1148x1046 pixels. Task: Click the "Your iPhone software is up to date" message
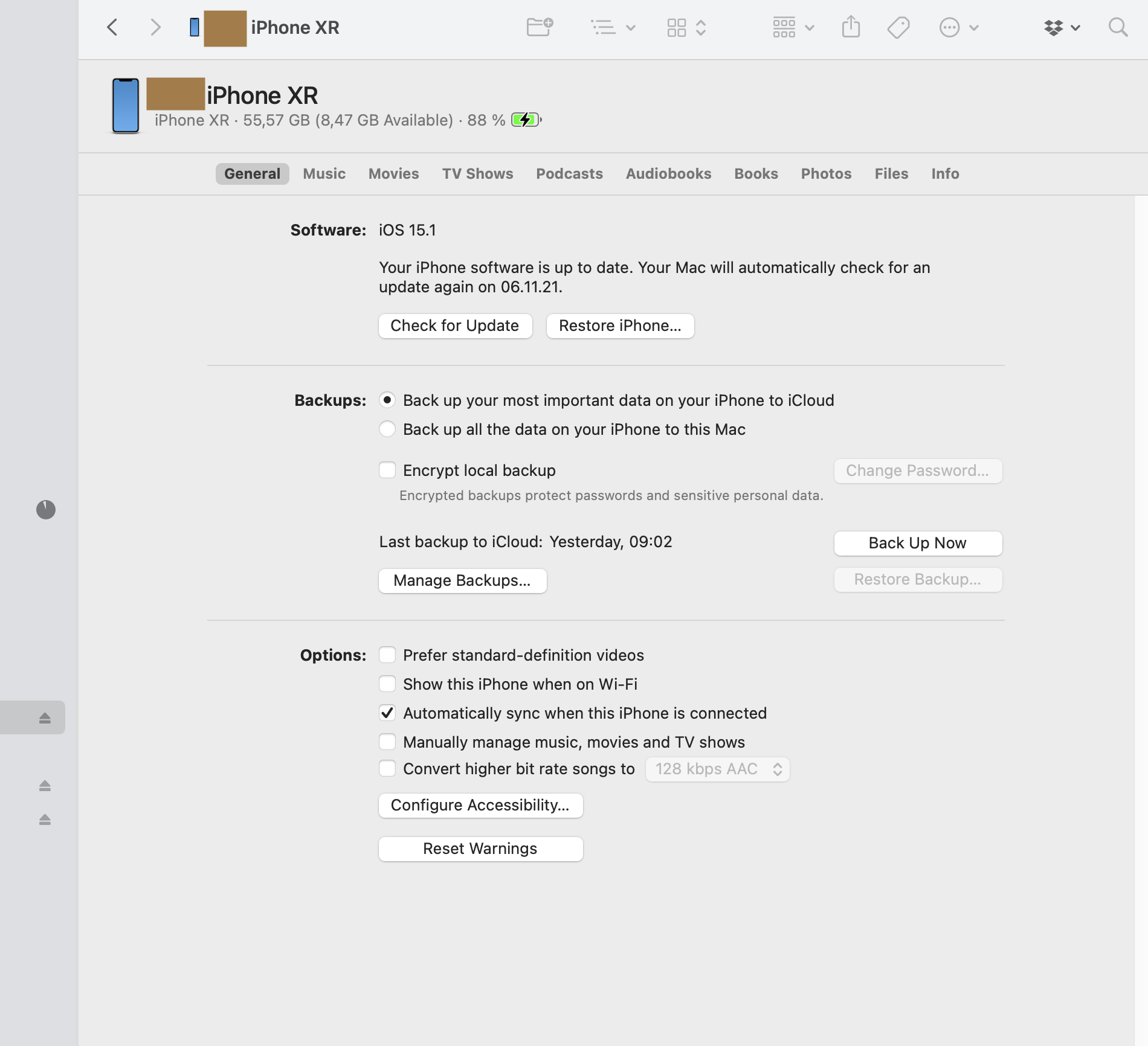654,277
